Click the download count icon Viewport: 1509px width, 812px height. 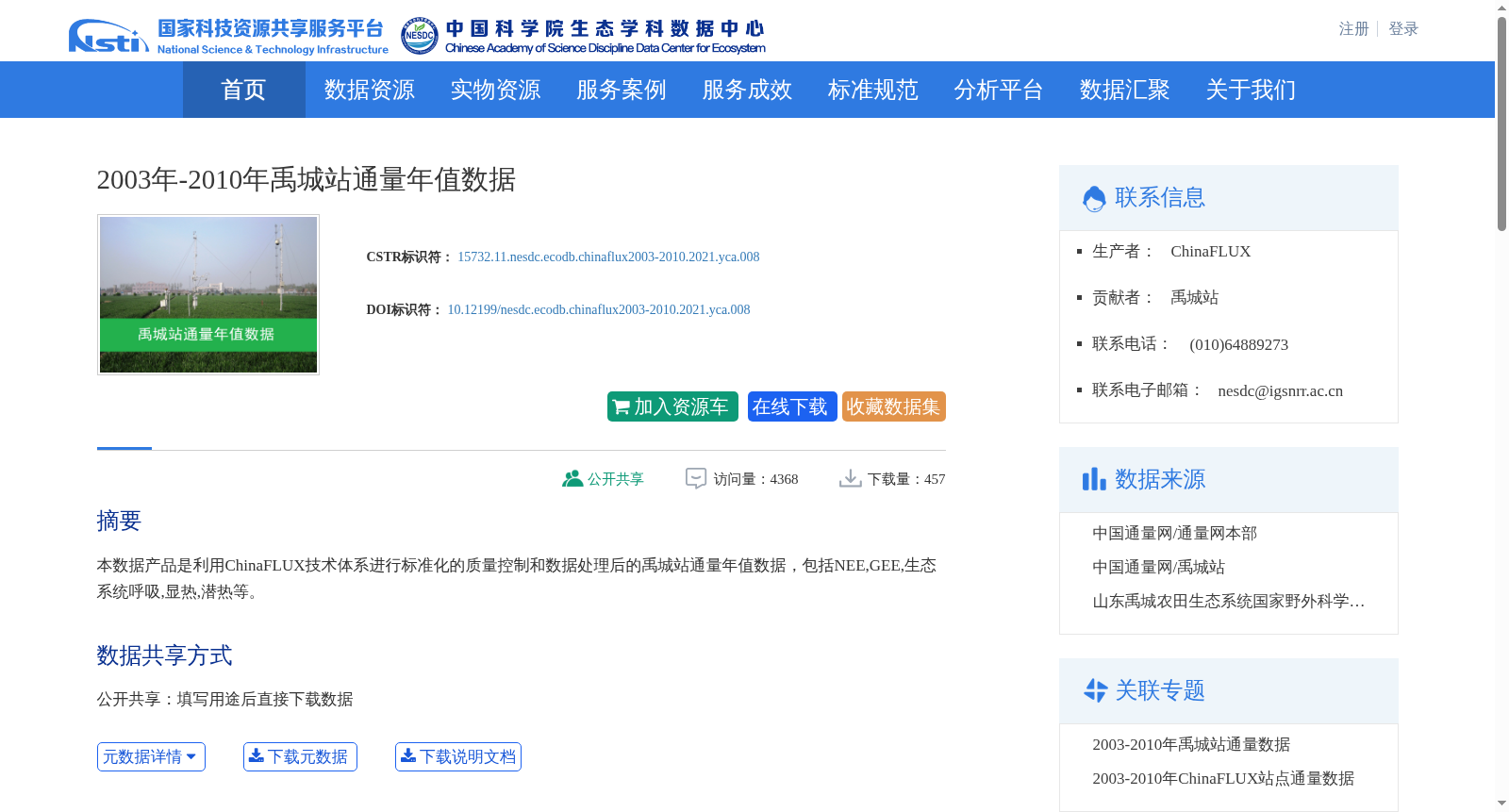click(850, 478)
